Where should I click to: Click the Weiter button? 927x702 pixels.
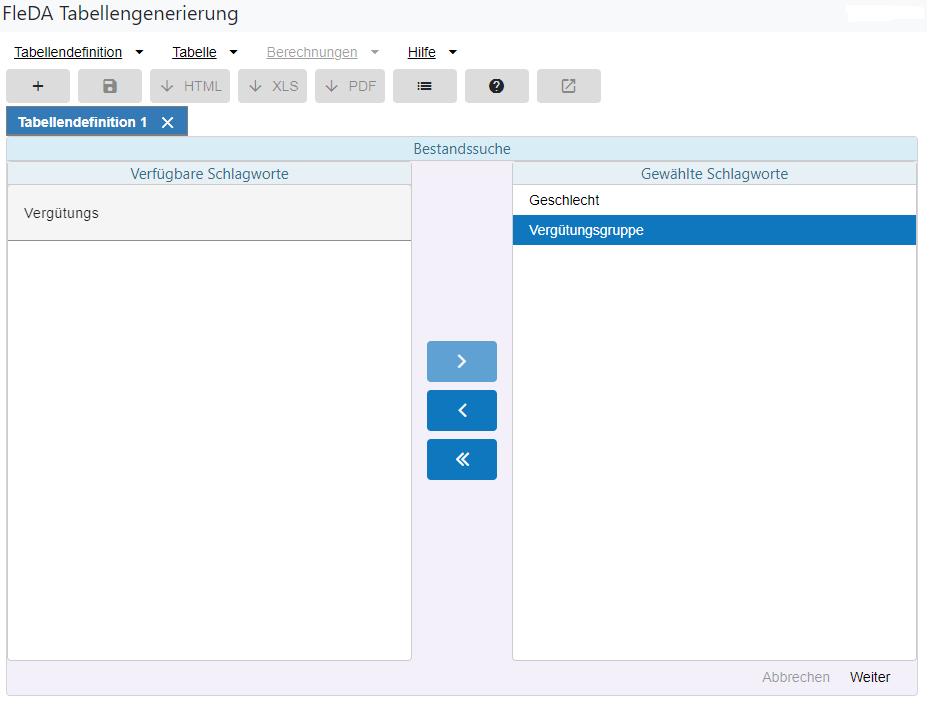click(x=869, y=677)
